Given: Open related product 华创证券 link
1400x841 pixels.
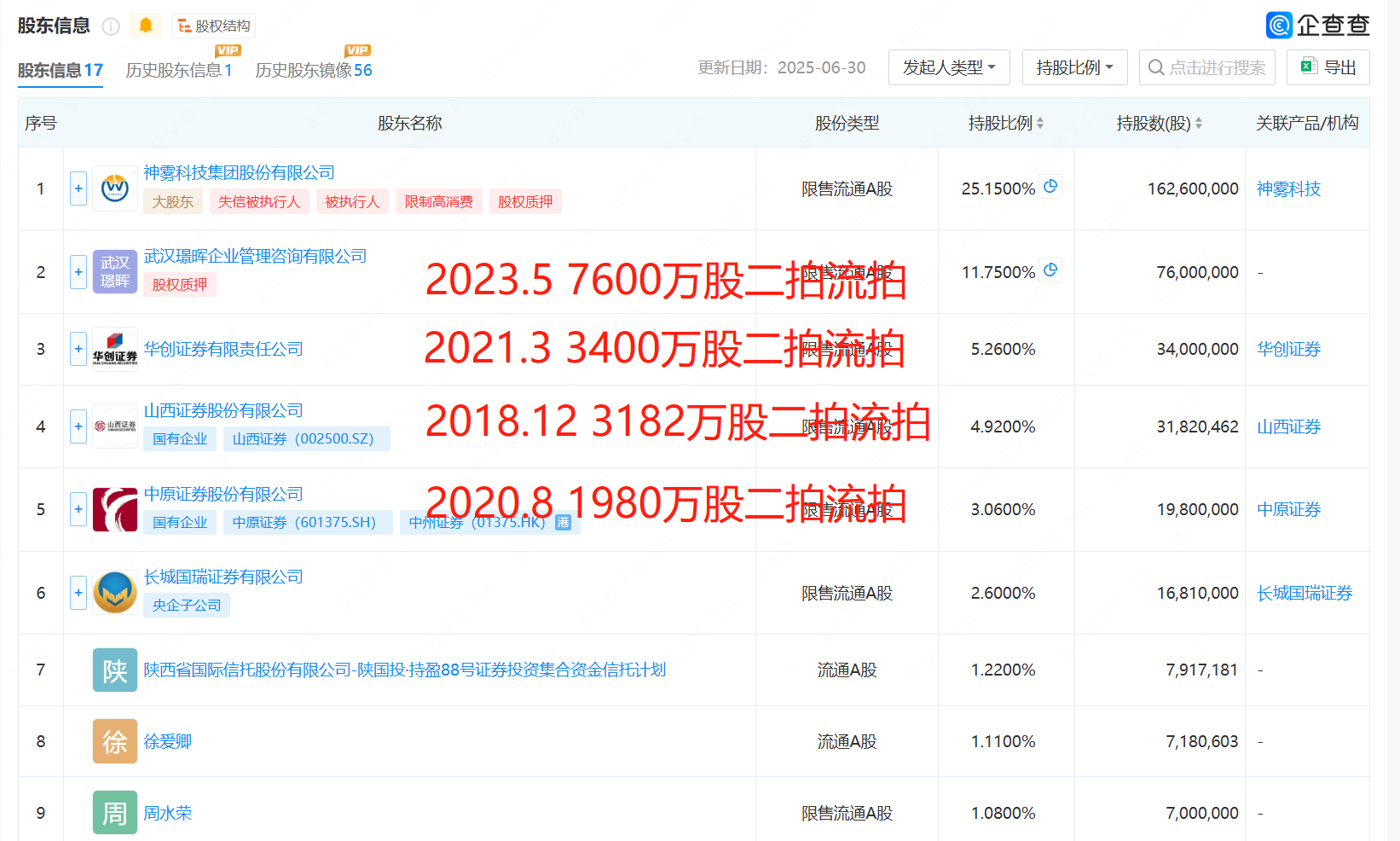Looking at the screenshot, I should pyautogui.click(x=1288, y=349).
